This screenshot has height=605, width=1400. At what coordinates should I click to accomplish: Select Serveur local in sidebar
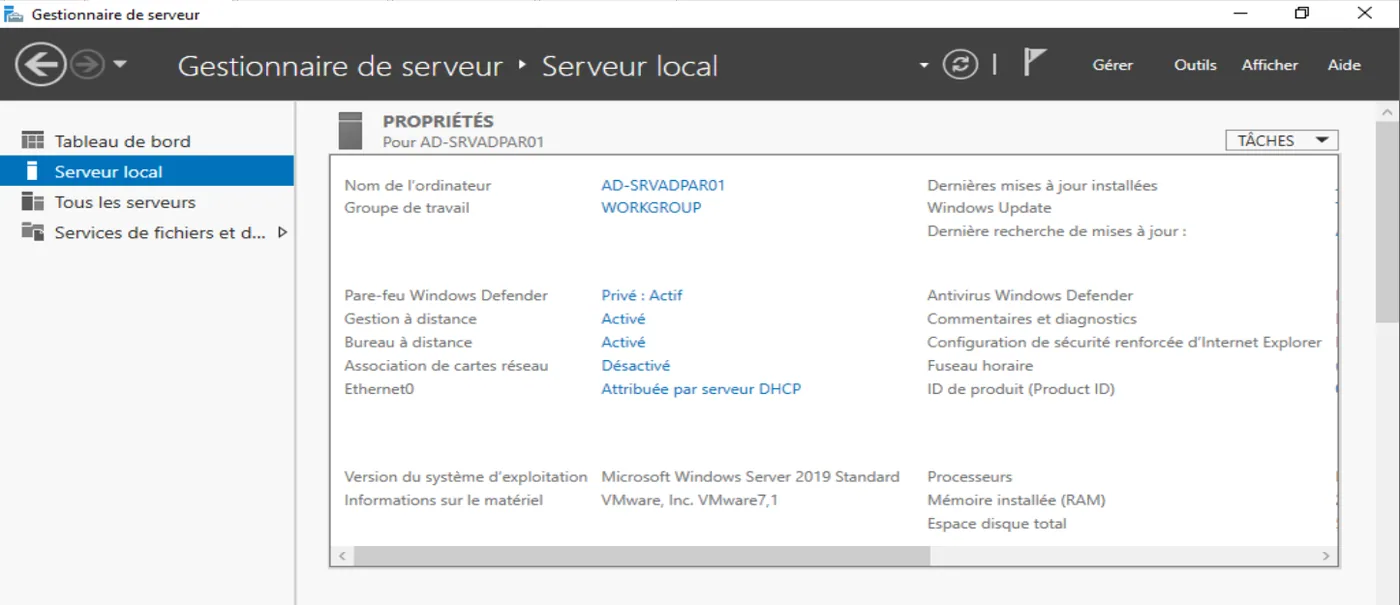pos(147,171)
